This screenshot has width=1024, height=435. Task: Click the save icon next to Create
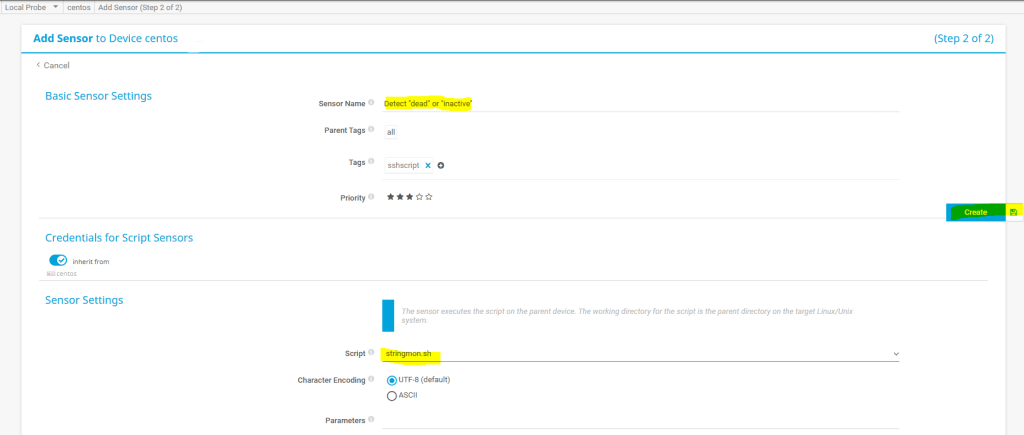1013,212
